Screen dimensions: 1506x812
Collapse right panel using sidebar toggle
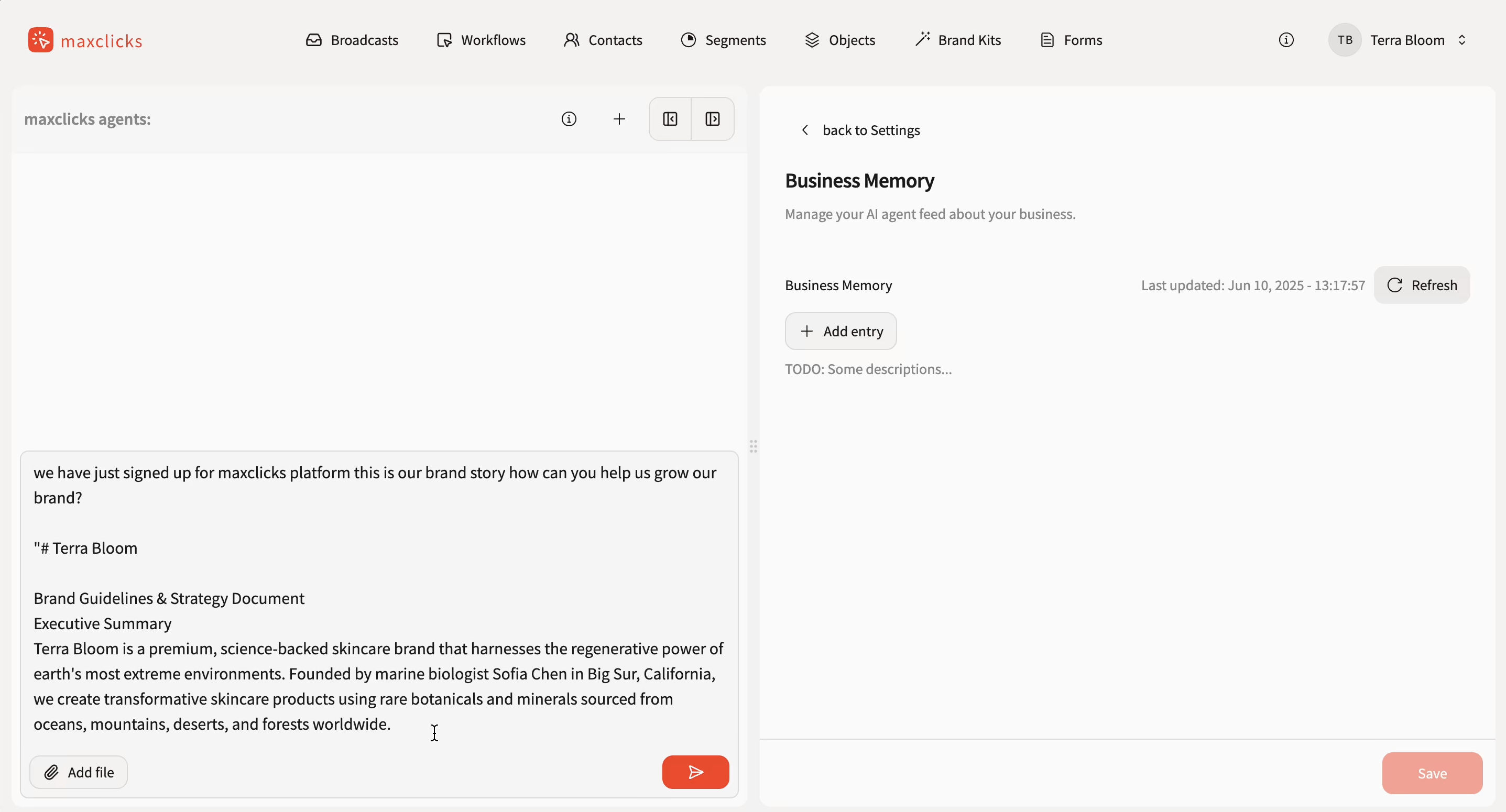(712, 119)
